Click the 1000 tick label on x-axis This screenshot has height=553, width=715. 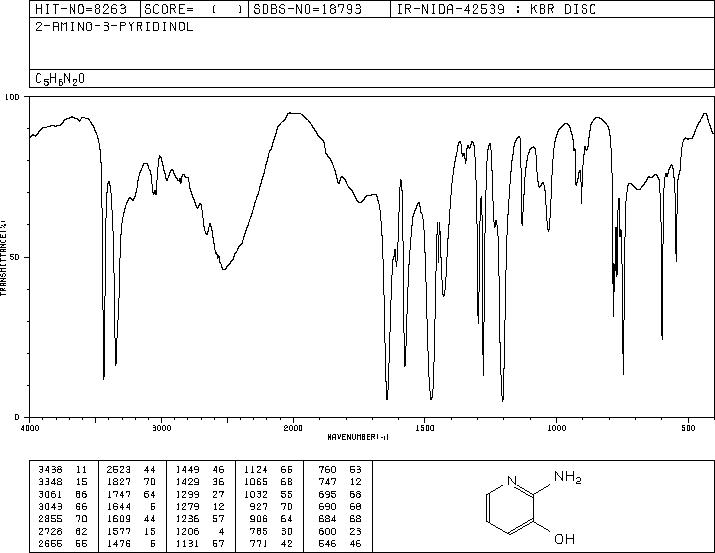[x=556, y=428]
